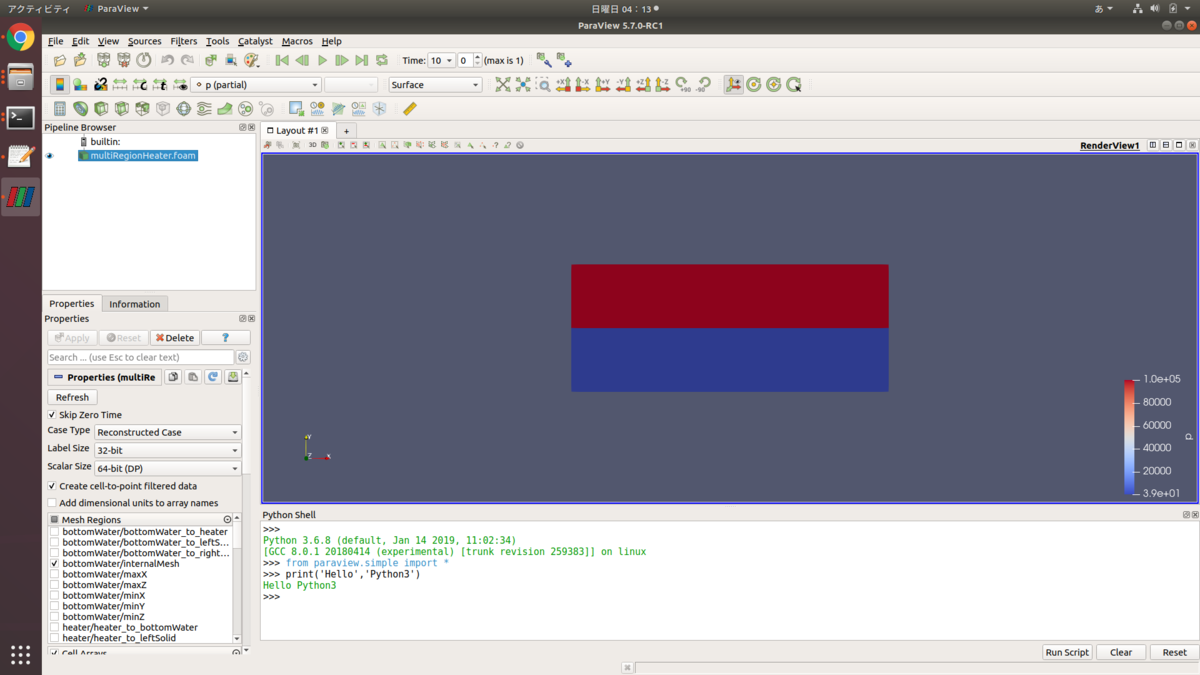Click the Ruler measurement icon
The image size is (1200, 675).
point(410,109)
